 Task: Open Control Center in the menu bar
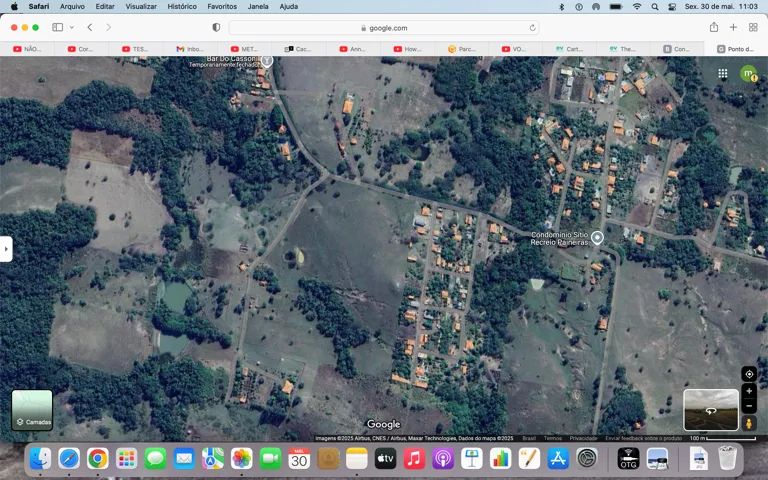pos(672,6)
